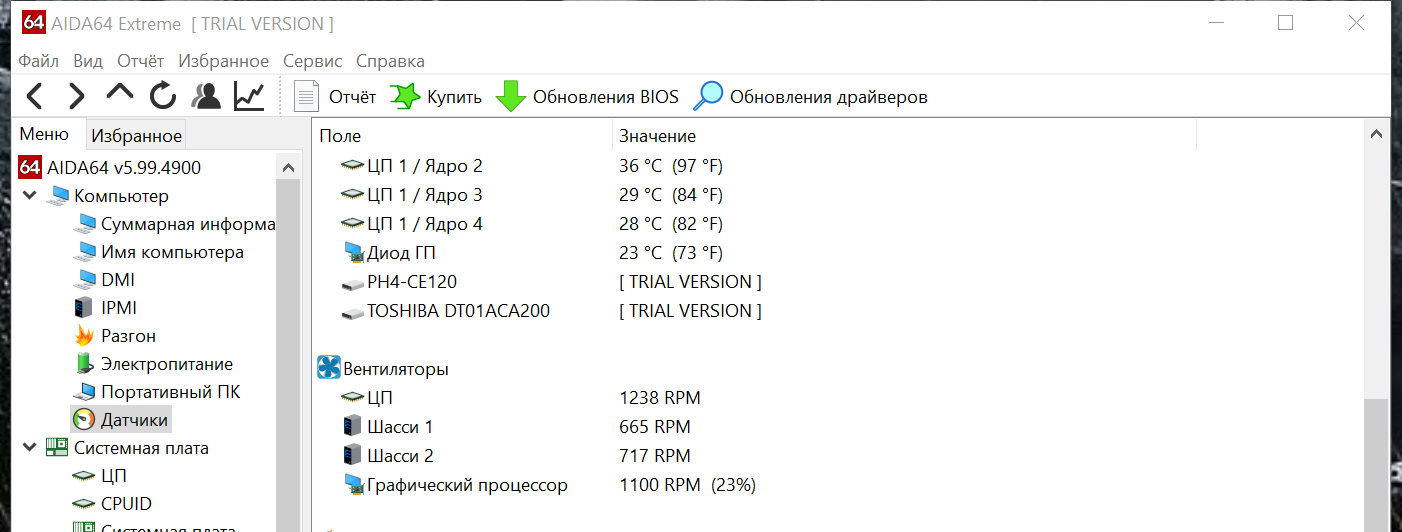Select Электропитание in the tree

point(166,364)
